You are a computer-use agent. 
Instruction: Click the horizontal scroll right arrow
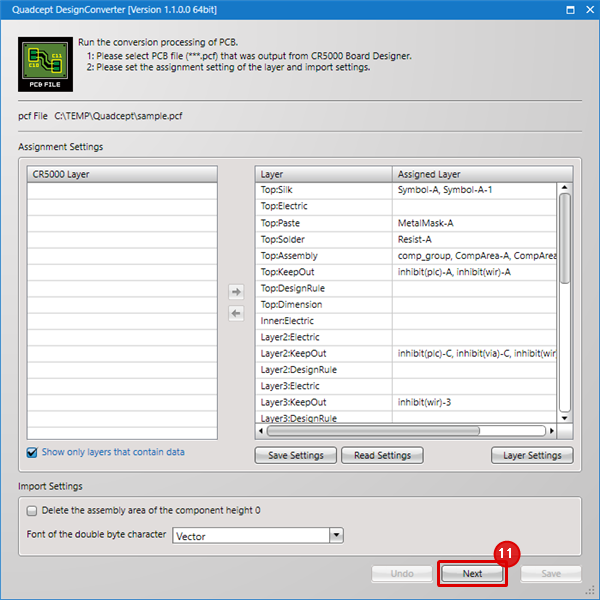(551, 431)
